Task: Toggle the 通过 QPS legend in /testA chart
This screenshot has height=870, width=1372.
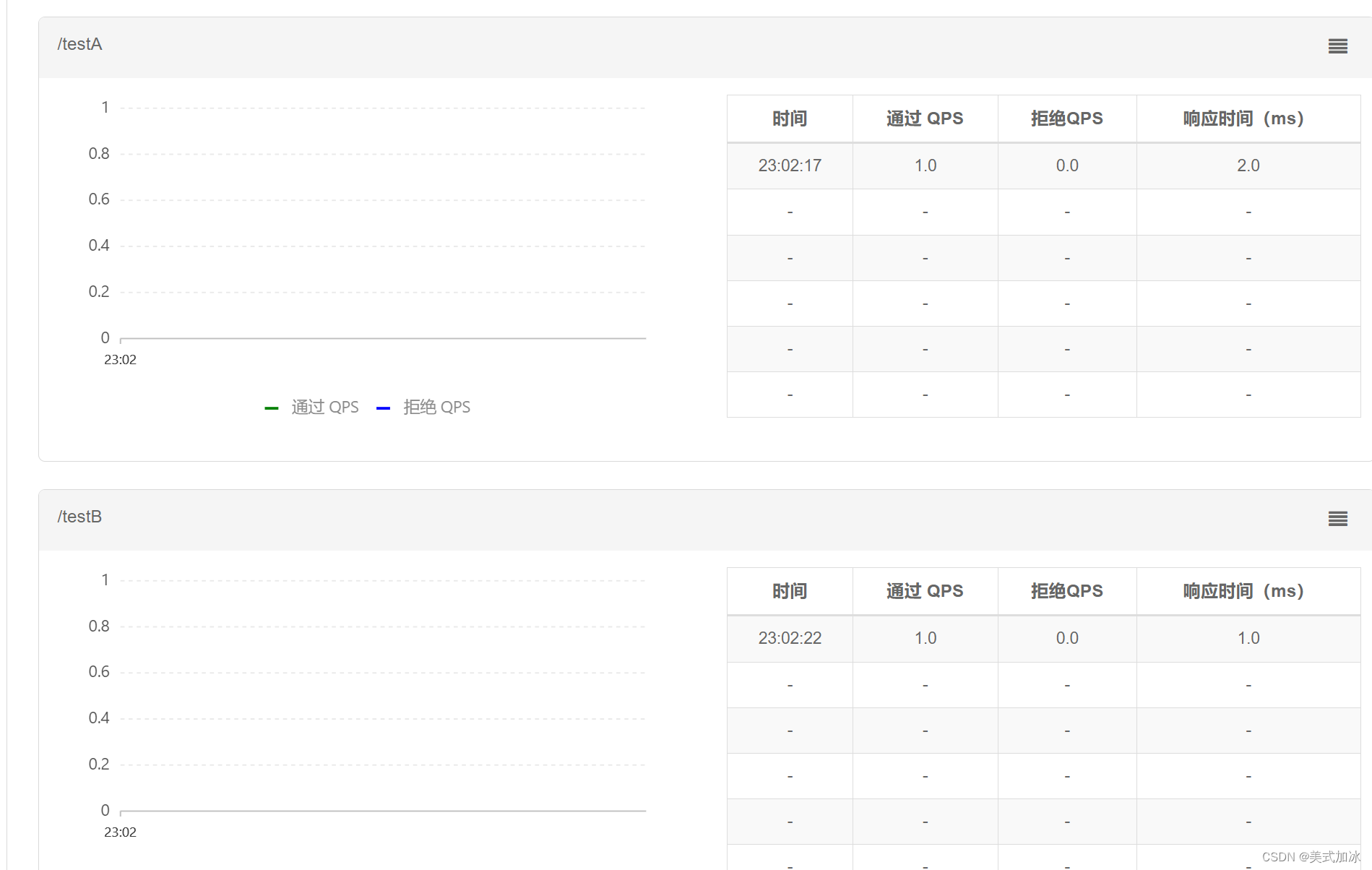Action: (312, 408)
